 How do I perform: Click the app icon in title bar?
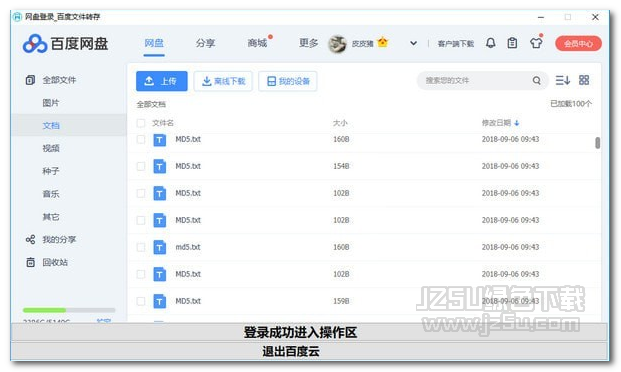point(17,17)
